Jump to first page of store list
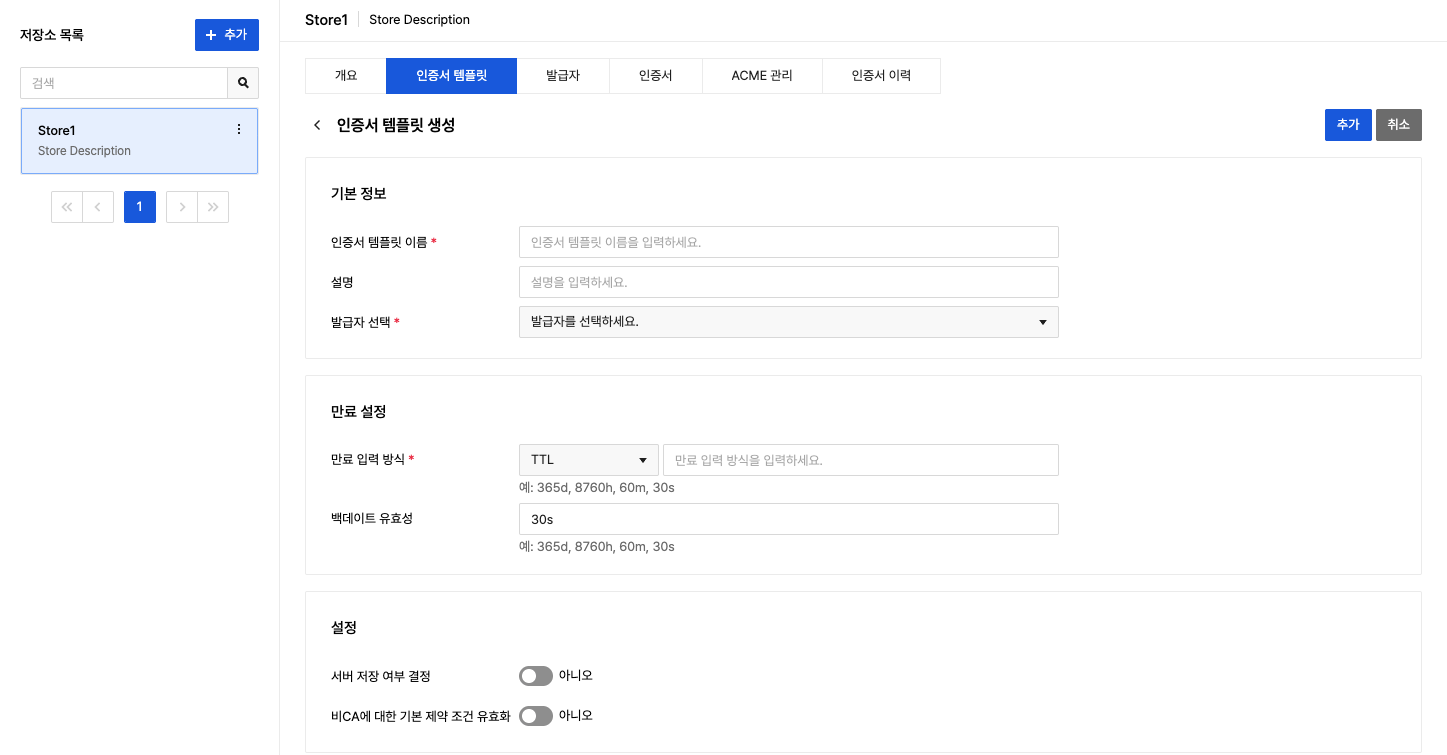This screenshot has width=1447, height=755. [x=67, y=207]
